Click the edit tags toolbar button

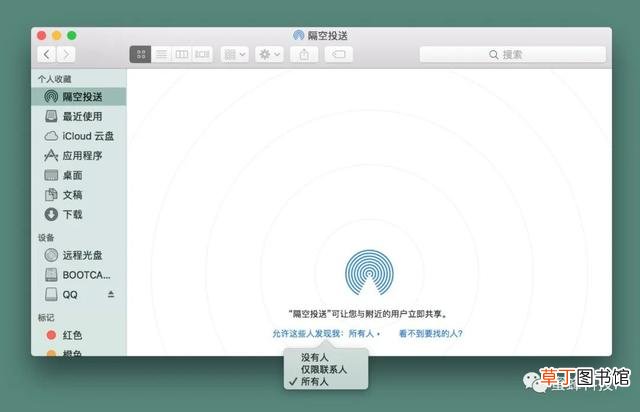(339, 54)
